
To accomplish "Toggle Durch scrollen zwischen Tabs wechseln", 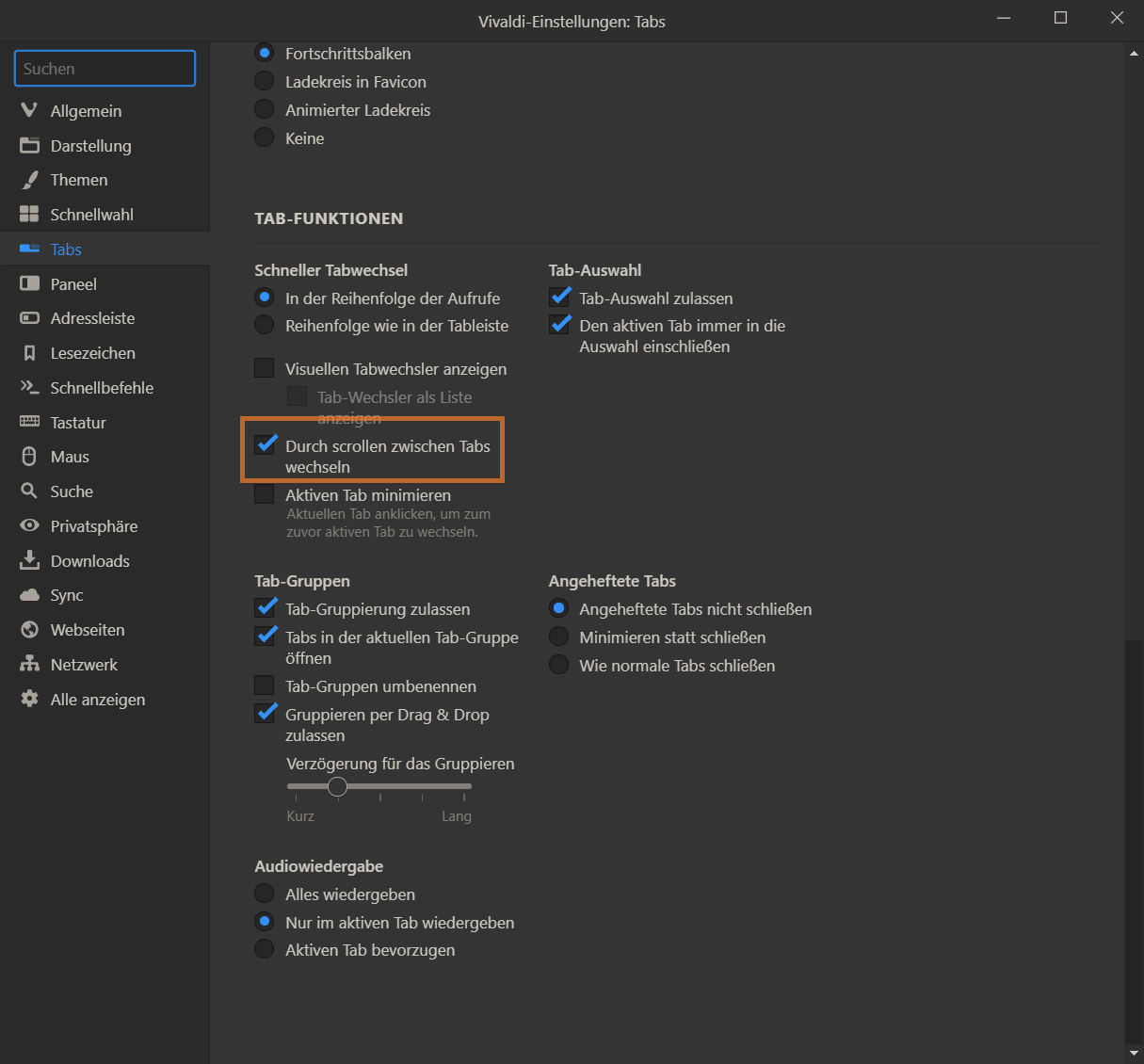I will click(x=265, y=444).
